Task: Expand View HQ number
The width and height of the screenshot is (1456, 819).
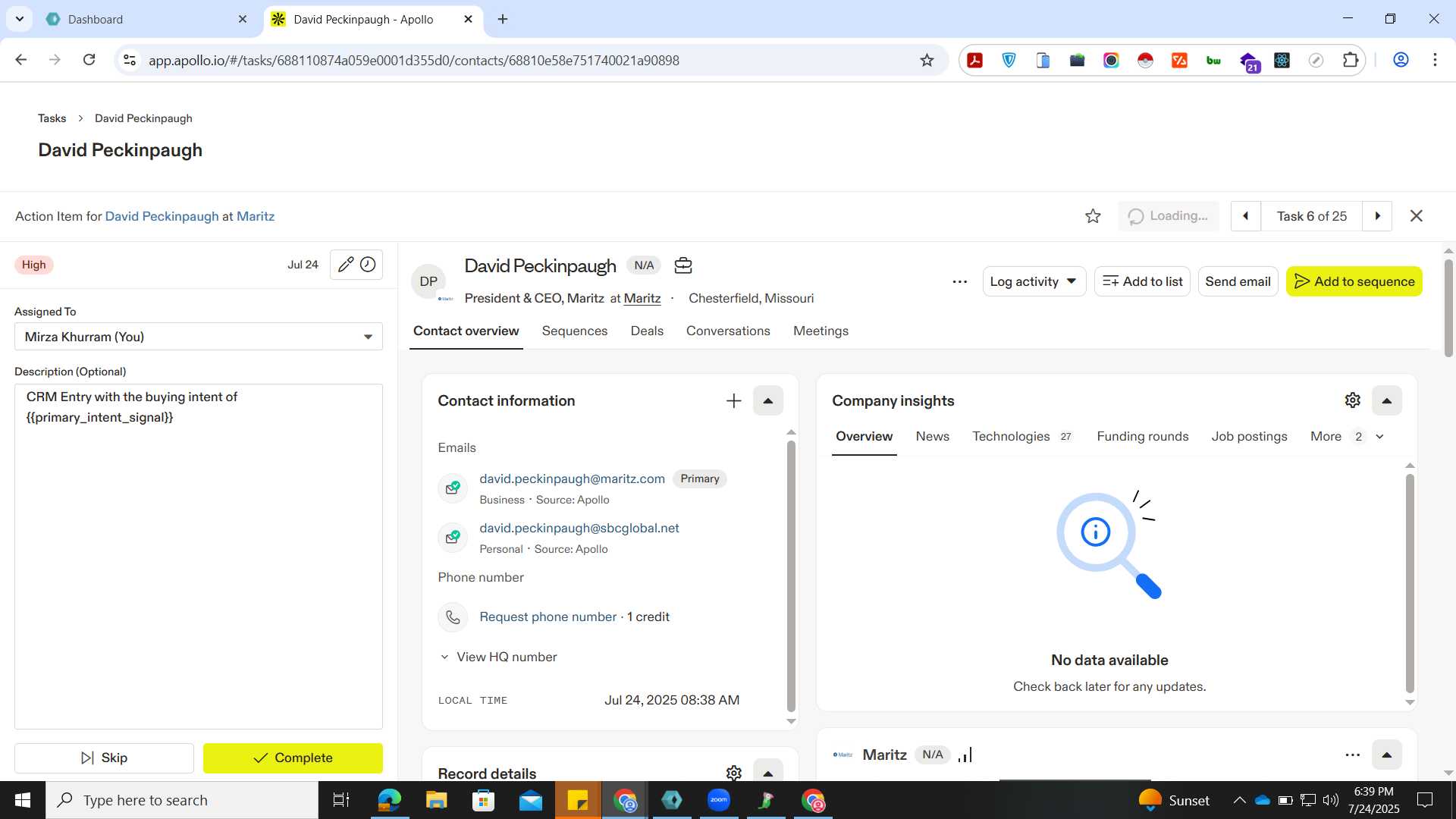Action: 498,657
